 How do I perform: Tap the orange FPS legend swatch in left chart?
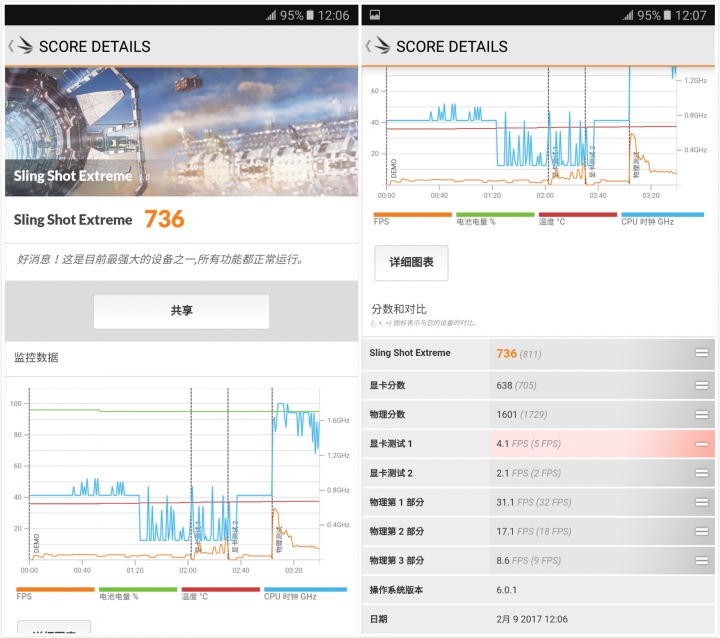(55, 589)
